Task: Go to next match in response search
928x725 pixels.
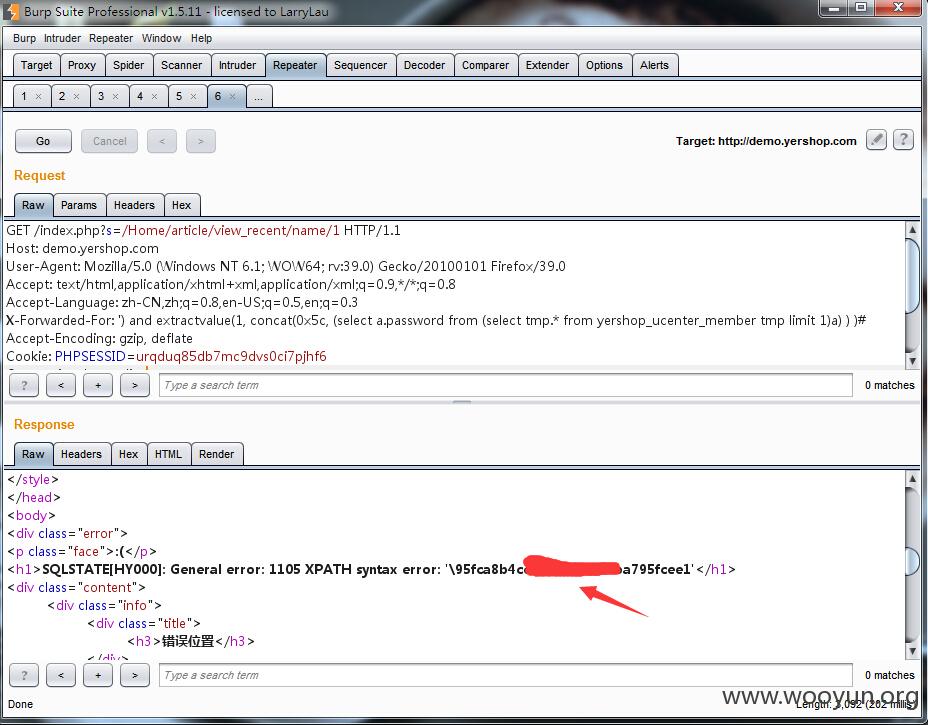Action: tap(135, 675)
